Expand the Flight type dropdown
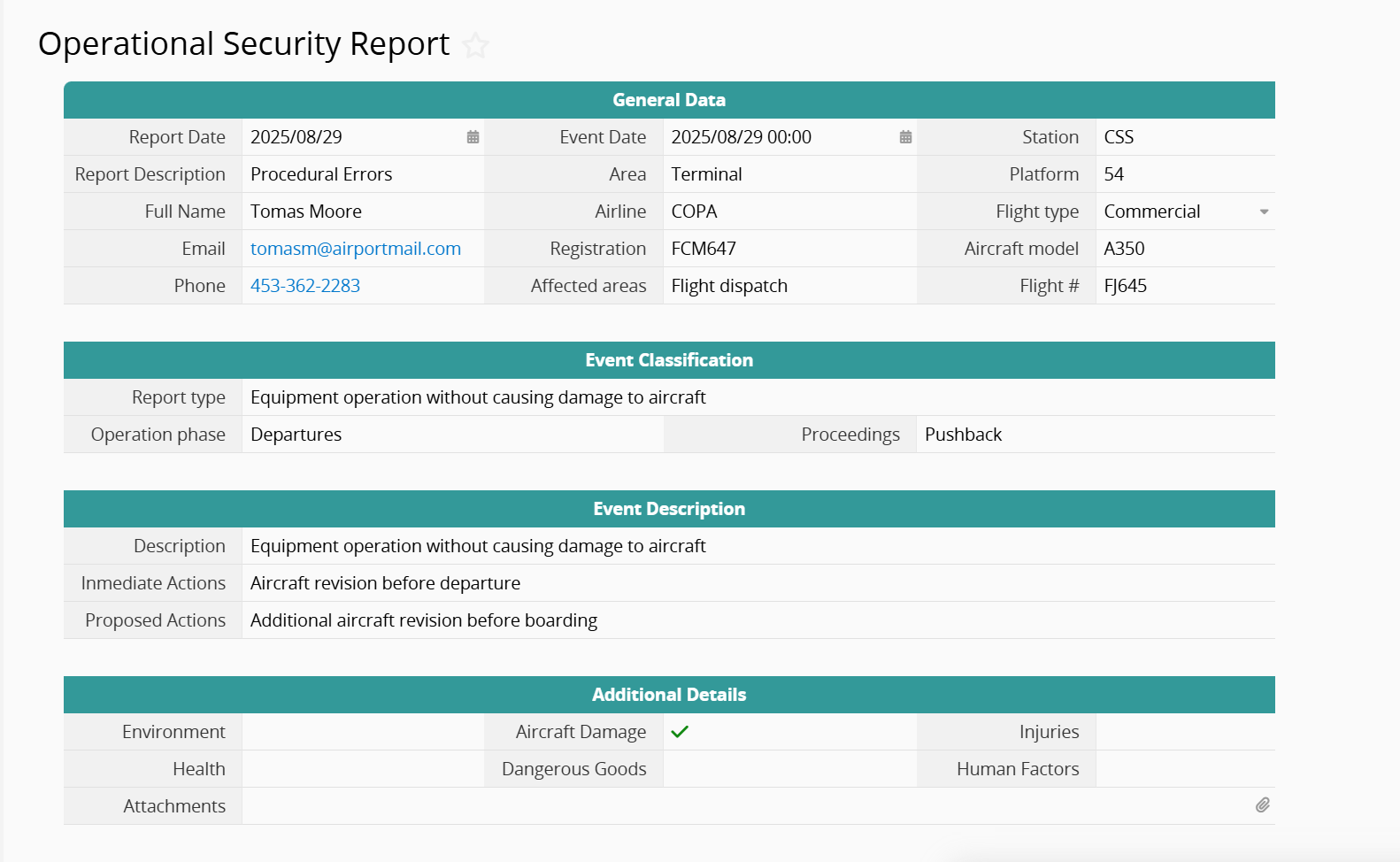1400x862 pixels. coord(1264,212)
